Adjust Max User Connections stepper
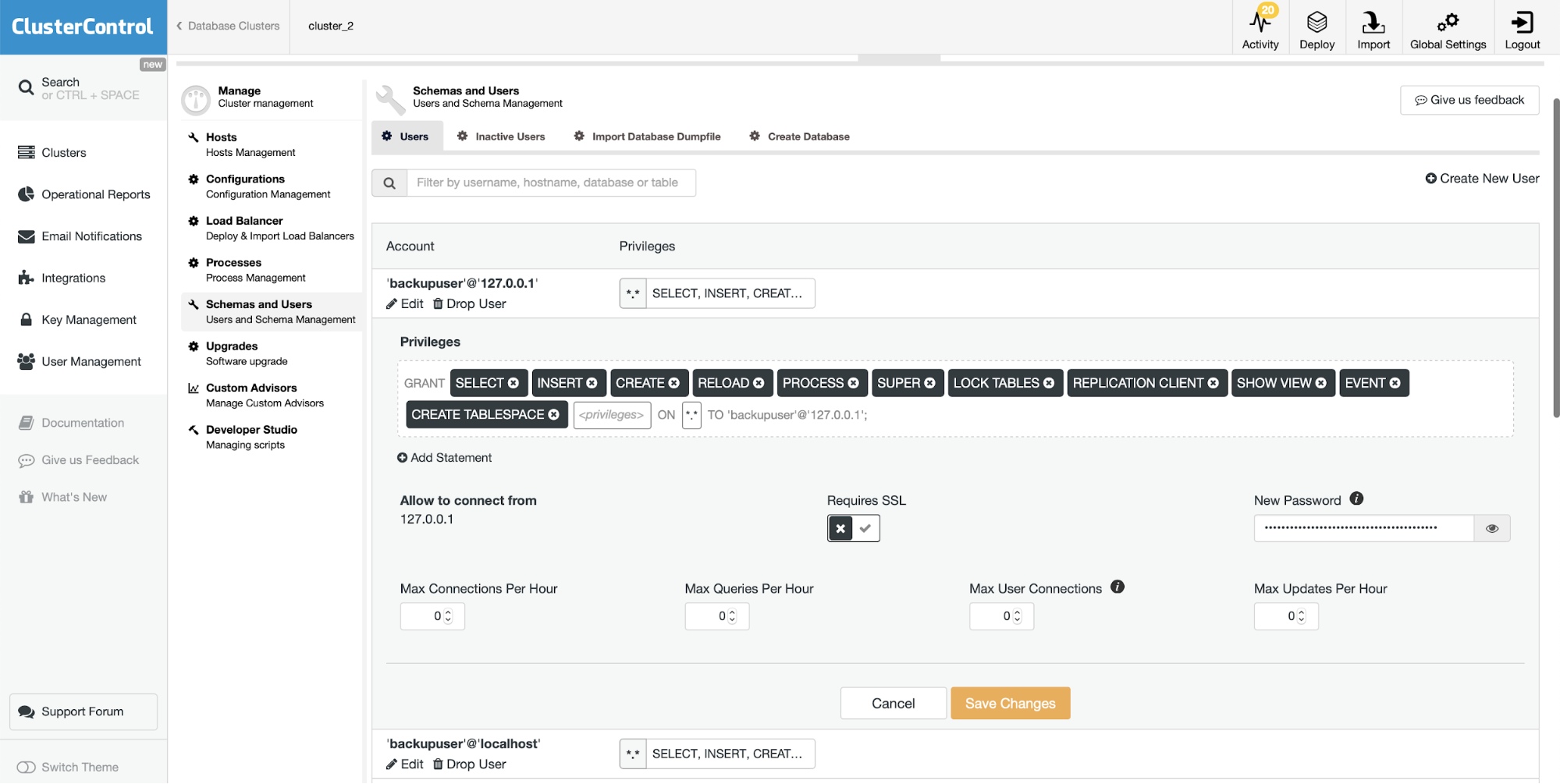The height and width of the screenshot is (784, 1560). [x=1017, y=616]
